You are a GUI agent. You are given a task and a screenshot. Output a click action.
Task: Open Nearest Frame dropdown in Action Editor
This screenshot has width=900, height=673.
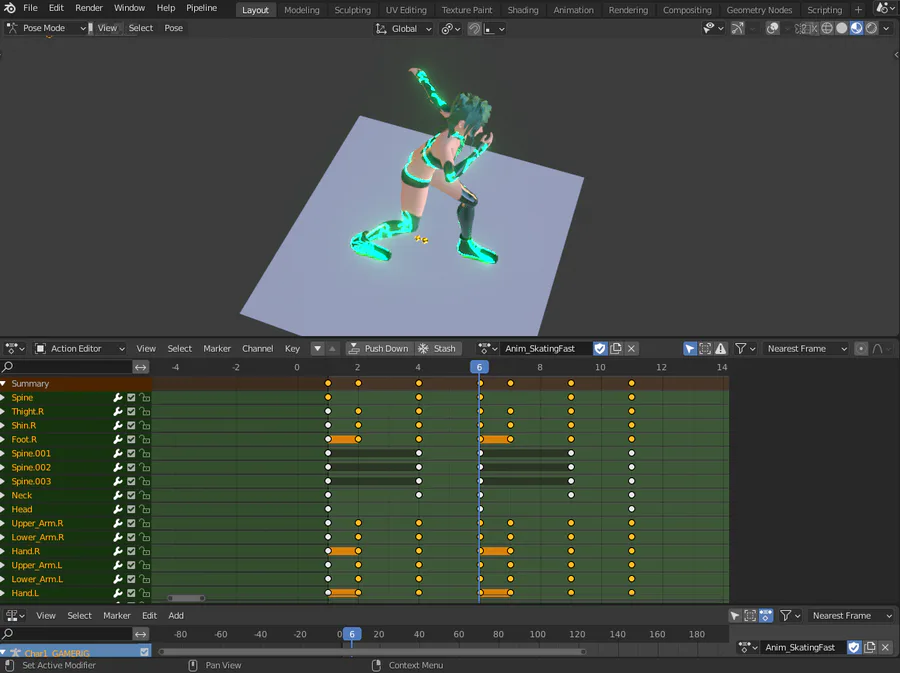(805, 348)
